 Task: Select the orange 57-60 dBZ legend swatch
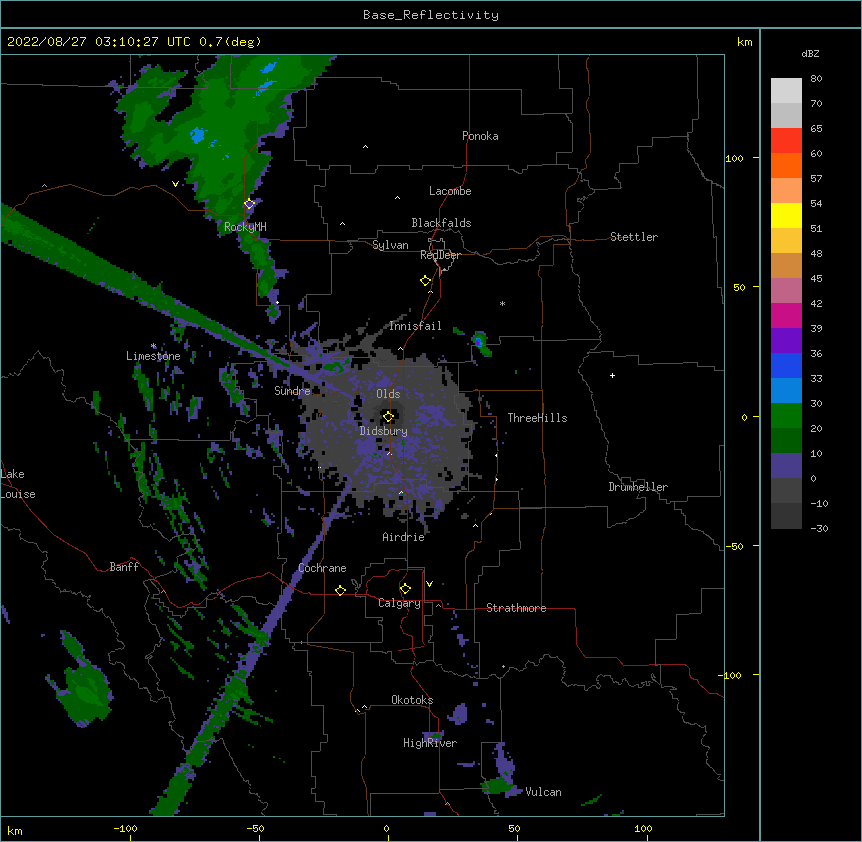point(786,165)
